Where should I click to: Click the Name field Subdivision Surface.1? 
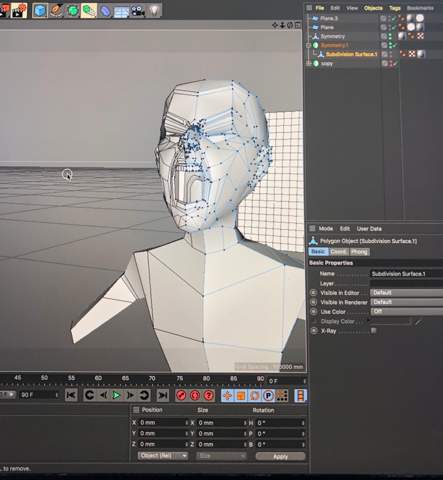point(406,274)
